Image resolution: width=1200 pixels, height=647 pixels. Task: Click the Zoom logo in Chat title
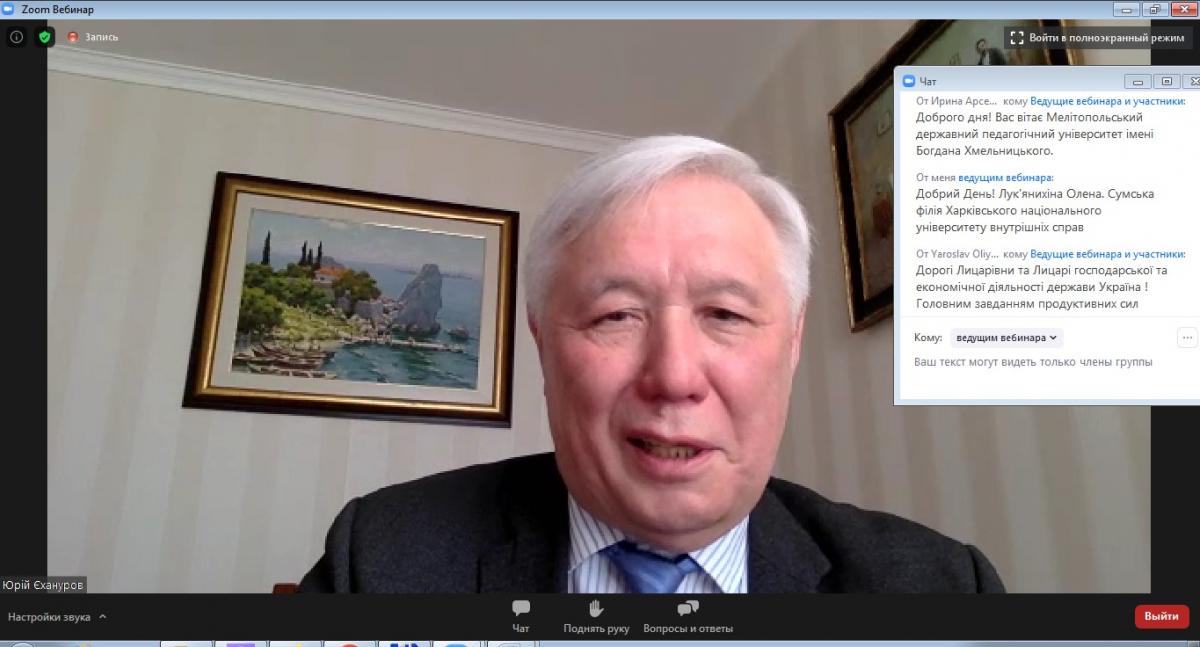(x=909, y=81)
